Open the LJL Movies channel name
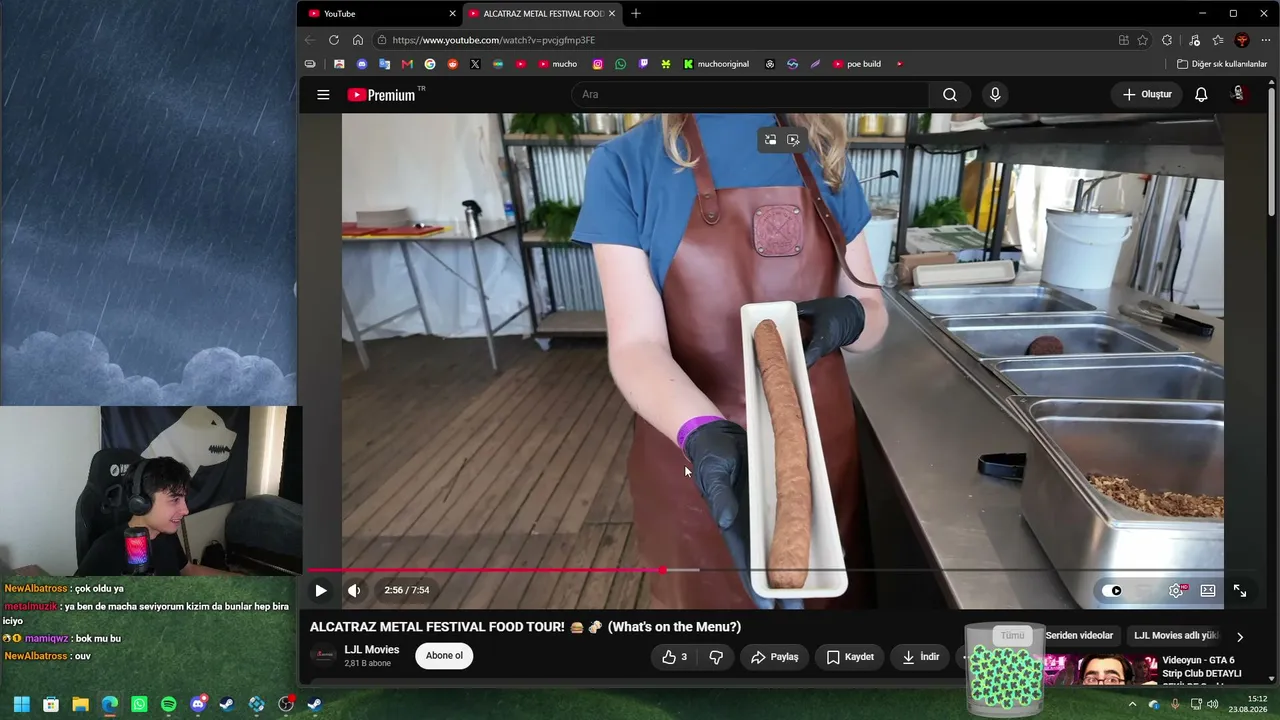Screen dimensions: 1280x720 pos(372,650)
